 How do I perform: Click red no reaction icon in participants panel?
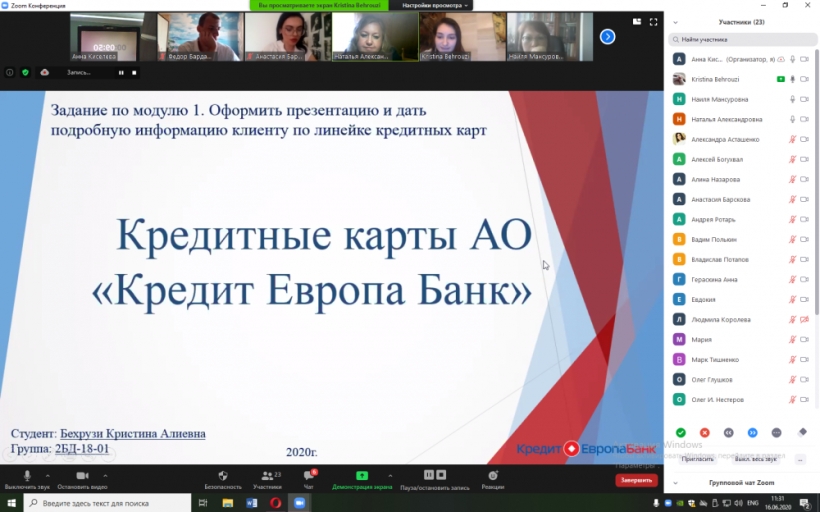tap(704, 433)
